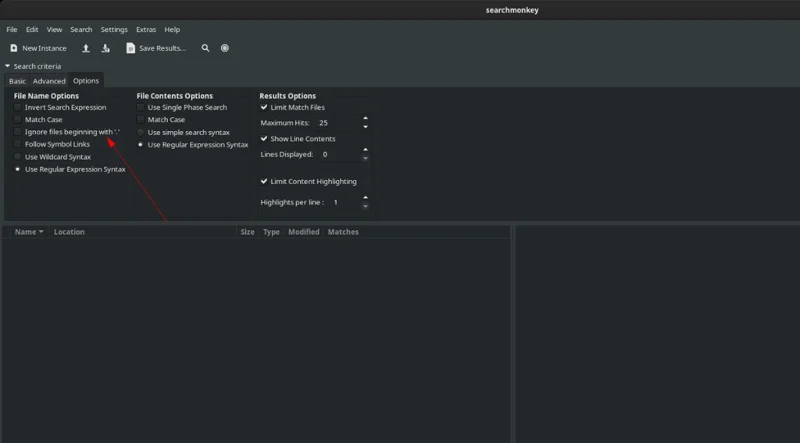800x443 pixels.
Task: Sort results by Name column
Action: 29,232
